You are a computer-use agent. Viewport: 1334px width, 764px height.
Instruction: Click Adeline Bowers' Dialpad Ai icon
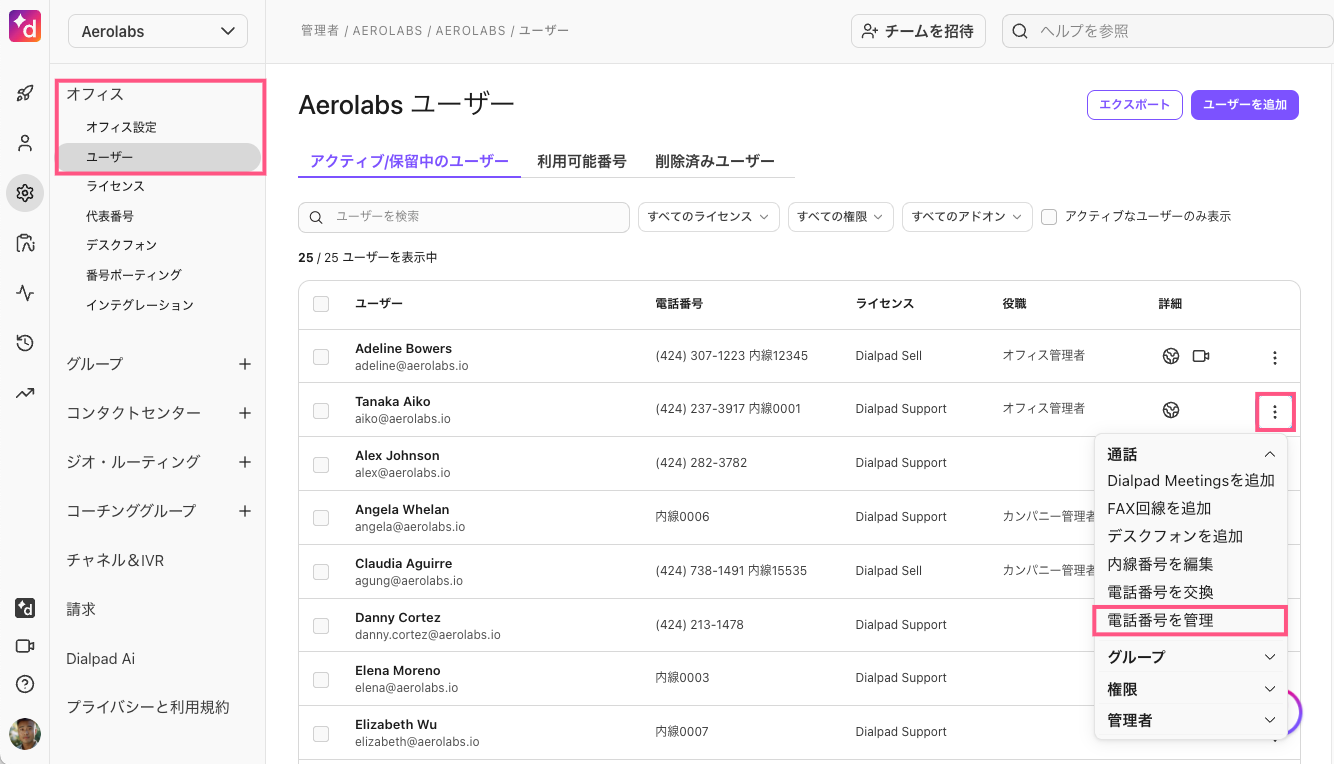[x=1170, y=356]
